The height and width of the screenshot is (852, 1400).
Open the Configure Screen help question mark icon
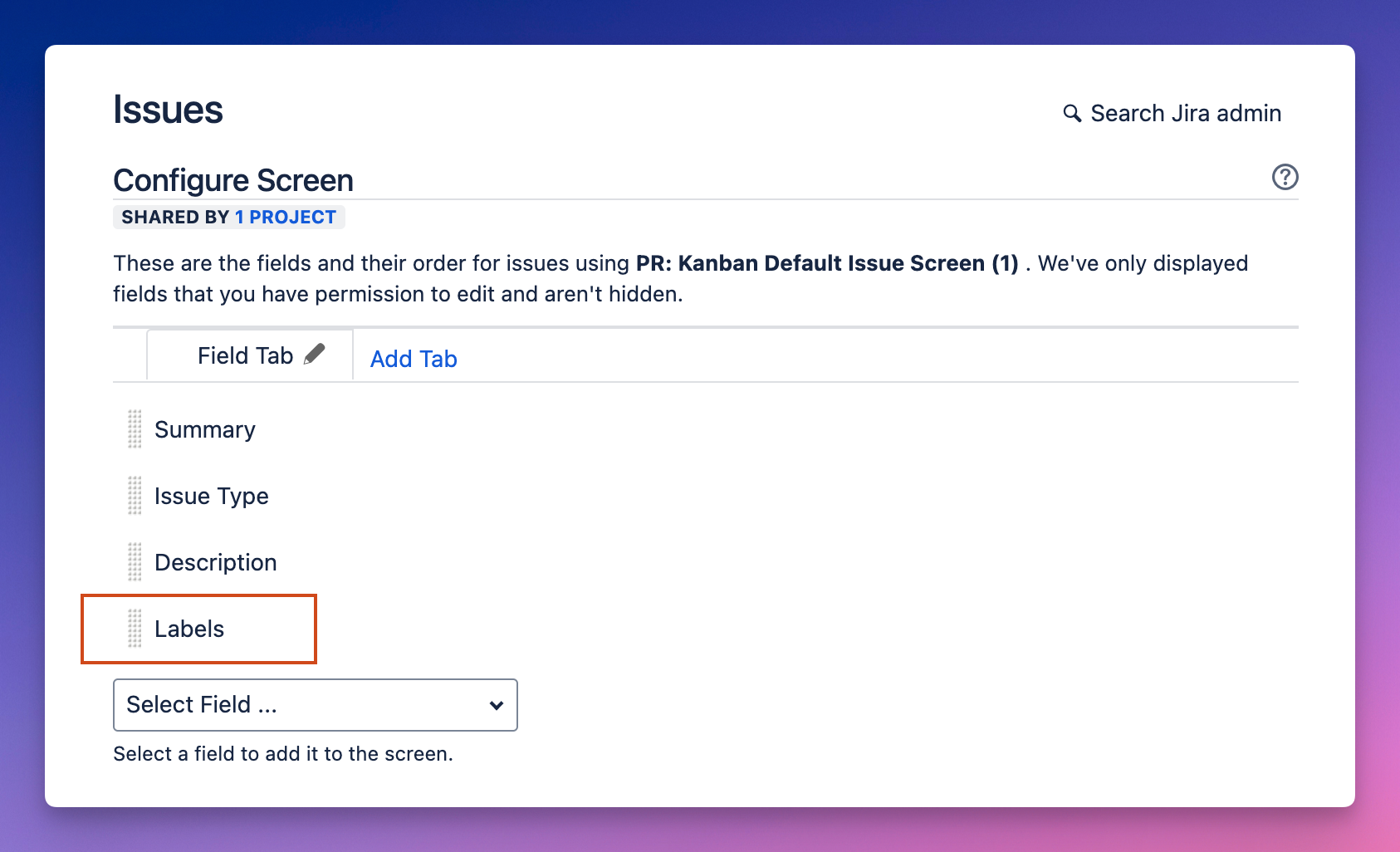pyautogui.click(x=1285, y=177)
